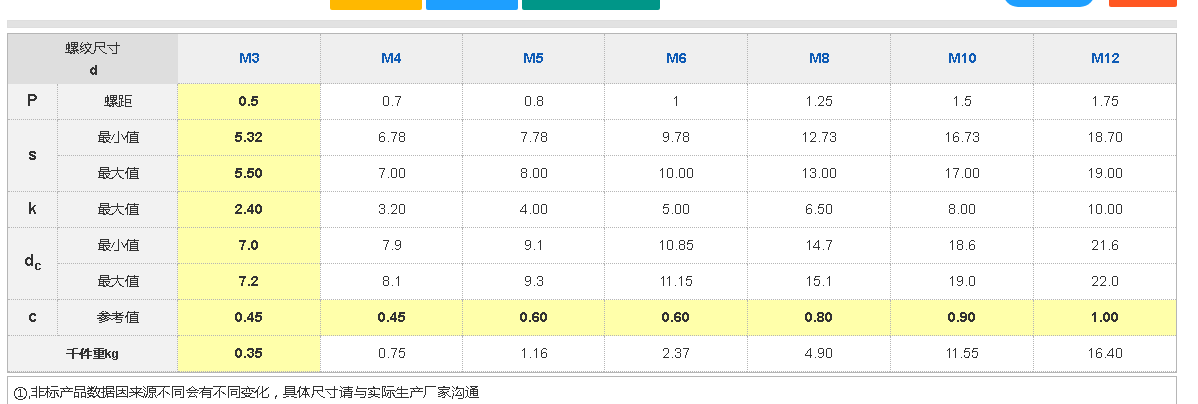
Task: Select the dc parameter row label
Action: pyautogui.click(x=33, y=263)
